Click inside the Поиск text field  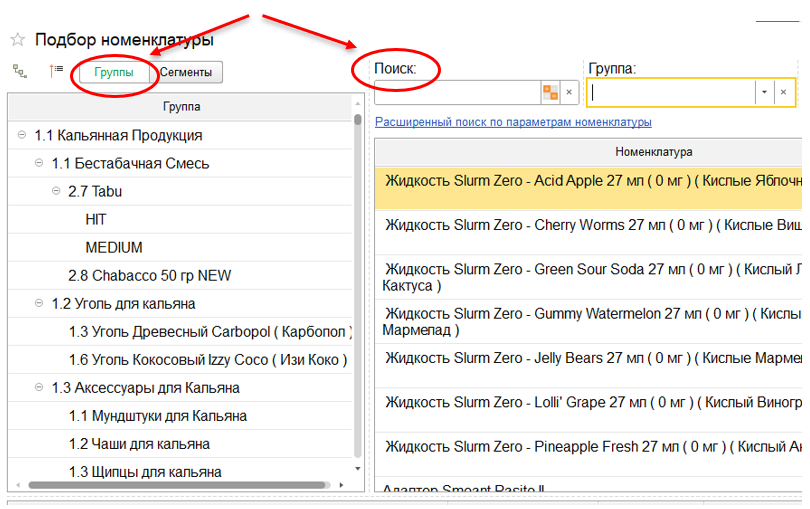(x=456, y=92)
